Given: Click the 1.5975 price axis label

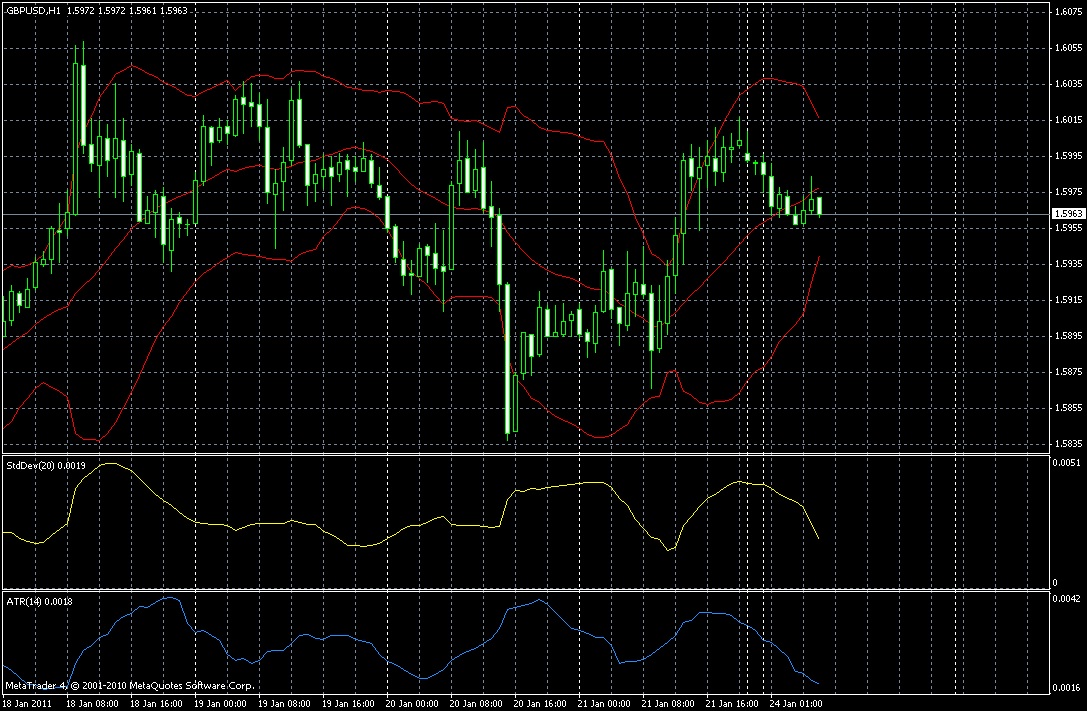Looking at the screenshot, I should click(1068, 192).
